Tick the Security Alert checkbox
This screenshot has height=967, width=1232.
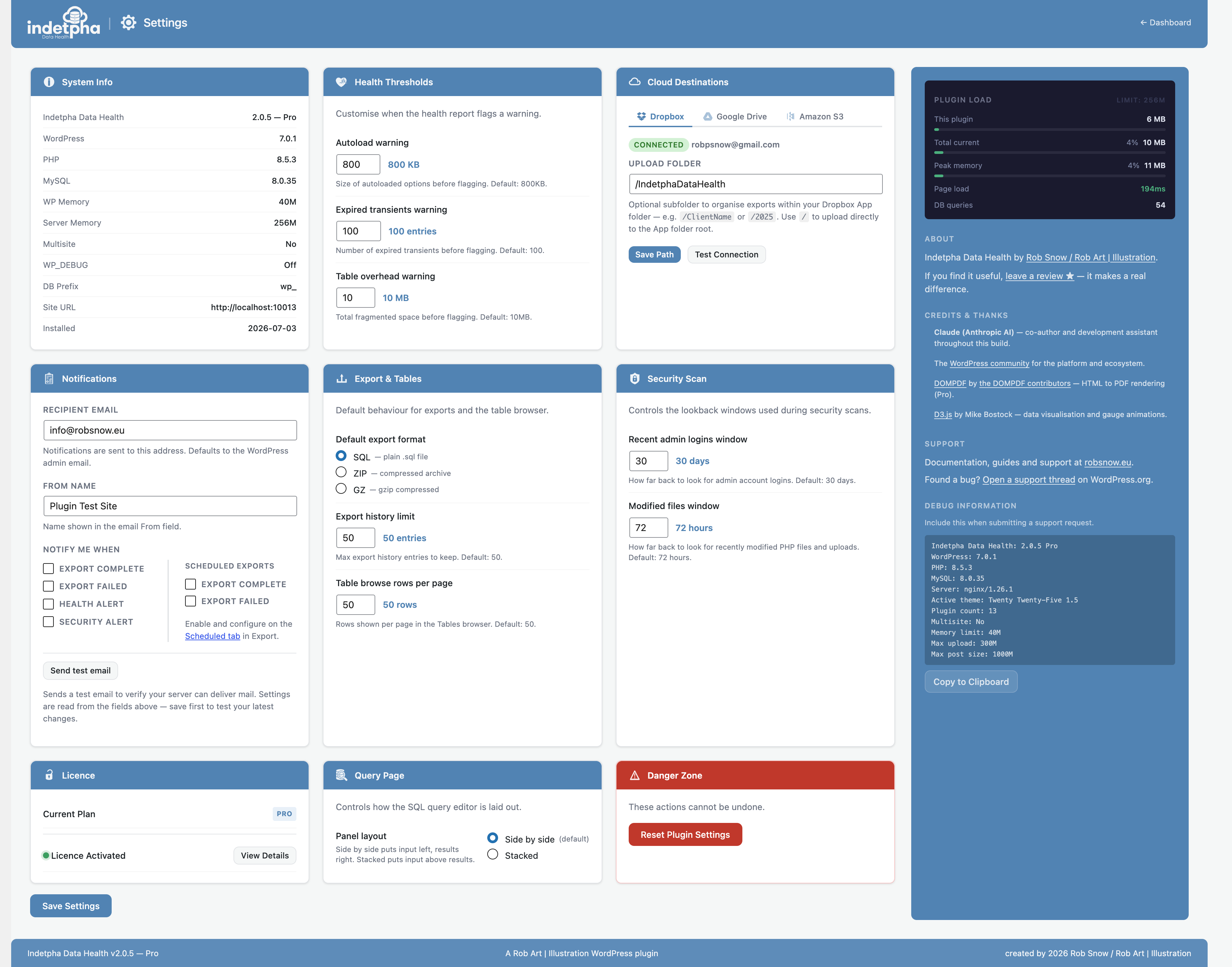(49, 622)
